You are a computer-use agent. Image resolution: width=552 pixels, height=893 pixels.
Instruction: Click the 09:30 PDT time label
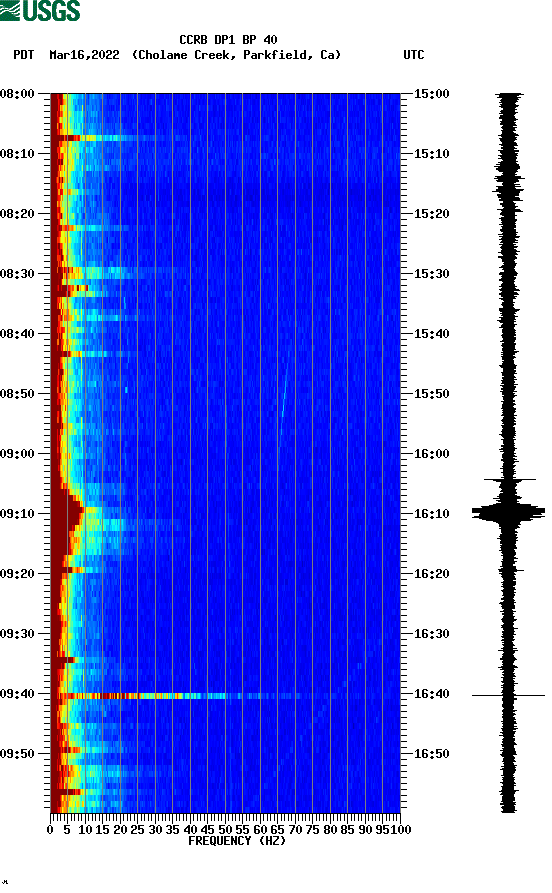[17, 634]
